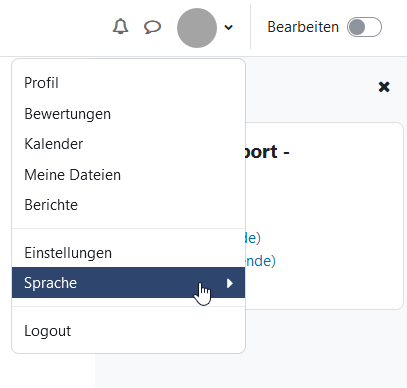The height and width of the screenshot is (388, 407).
Task: Collapse user menu via chevron arrow
Action: coord(228,27)
